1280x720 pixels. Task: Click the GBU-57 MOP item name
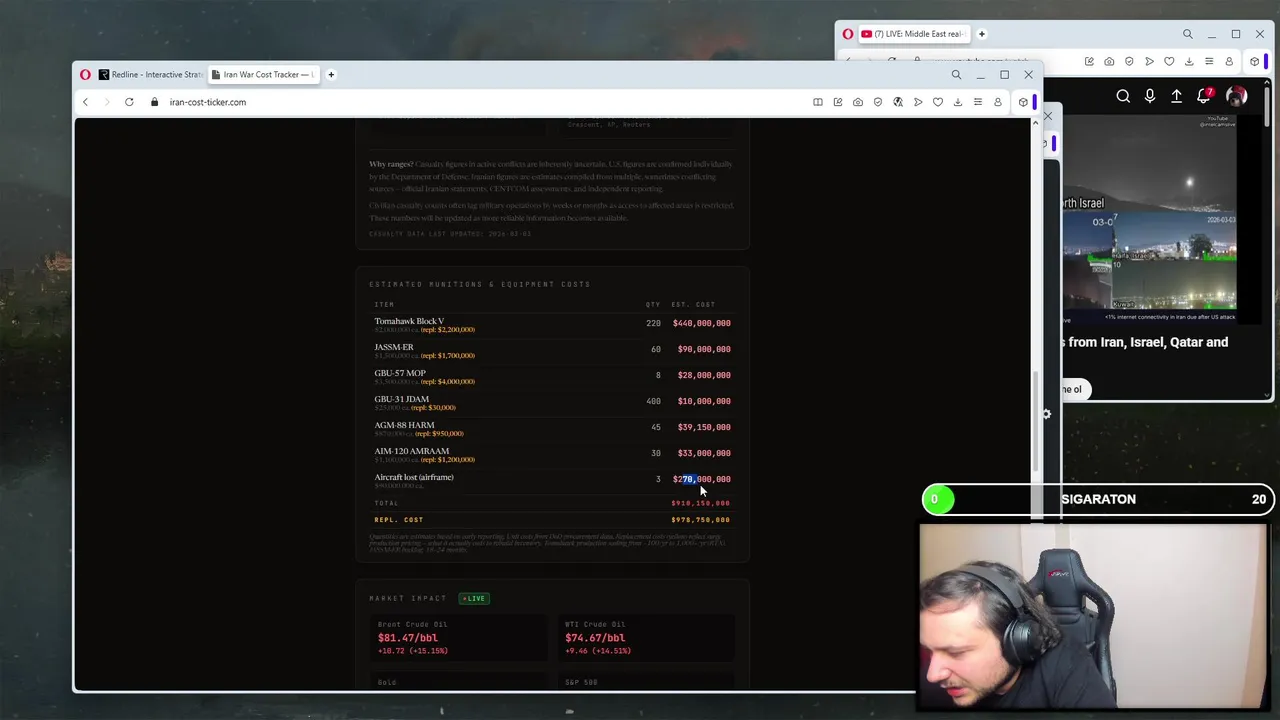coord(400,373)
